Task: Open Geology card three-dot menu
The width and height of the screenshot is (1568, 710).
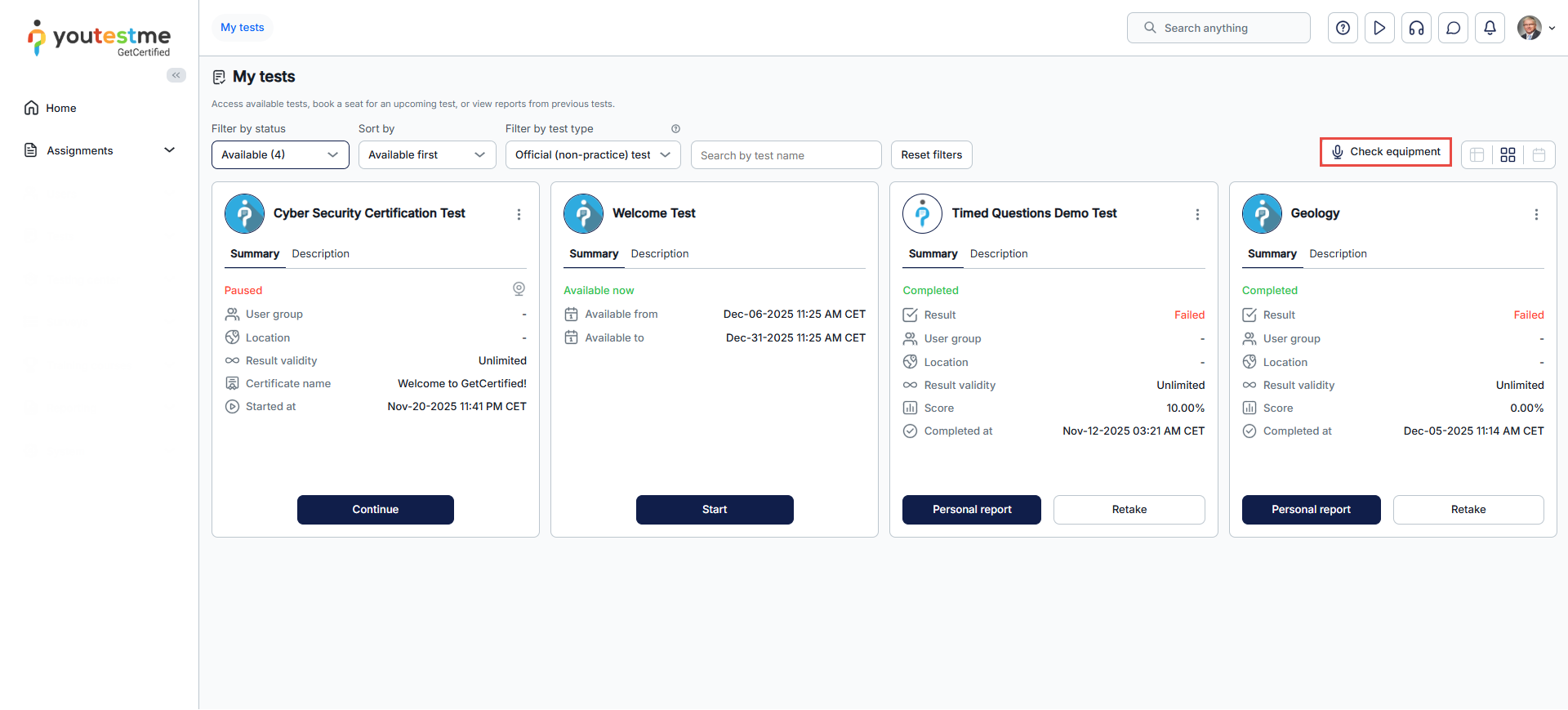Action: [1536, 214]
